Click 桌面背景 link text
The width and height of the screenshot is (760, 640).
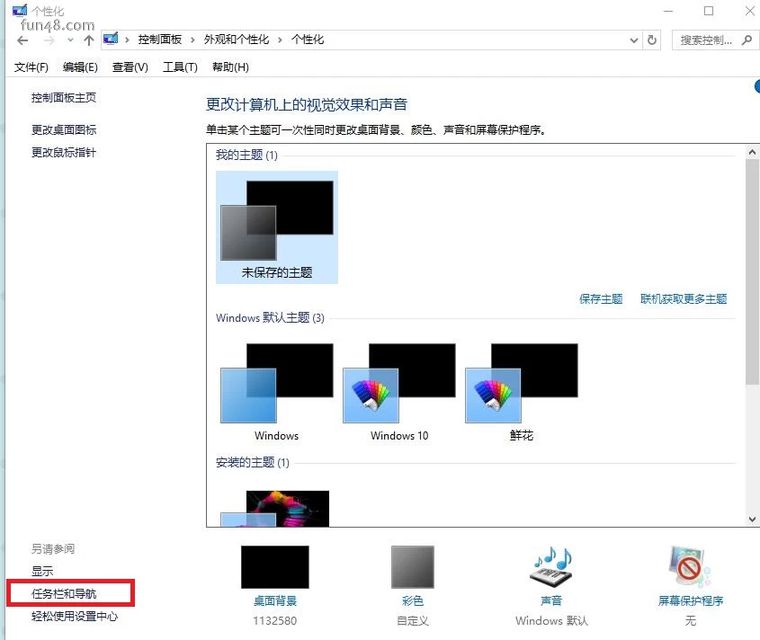[275, 601]
